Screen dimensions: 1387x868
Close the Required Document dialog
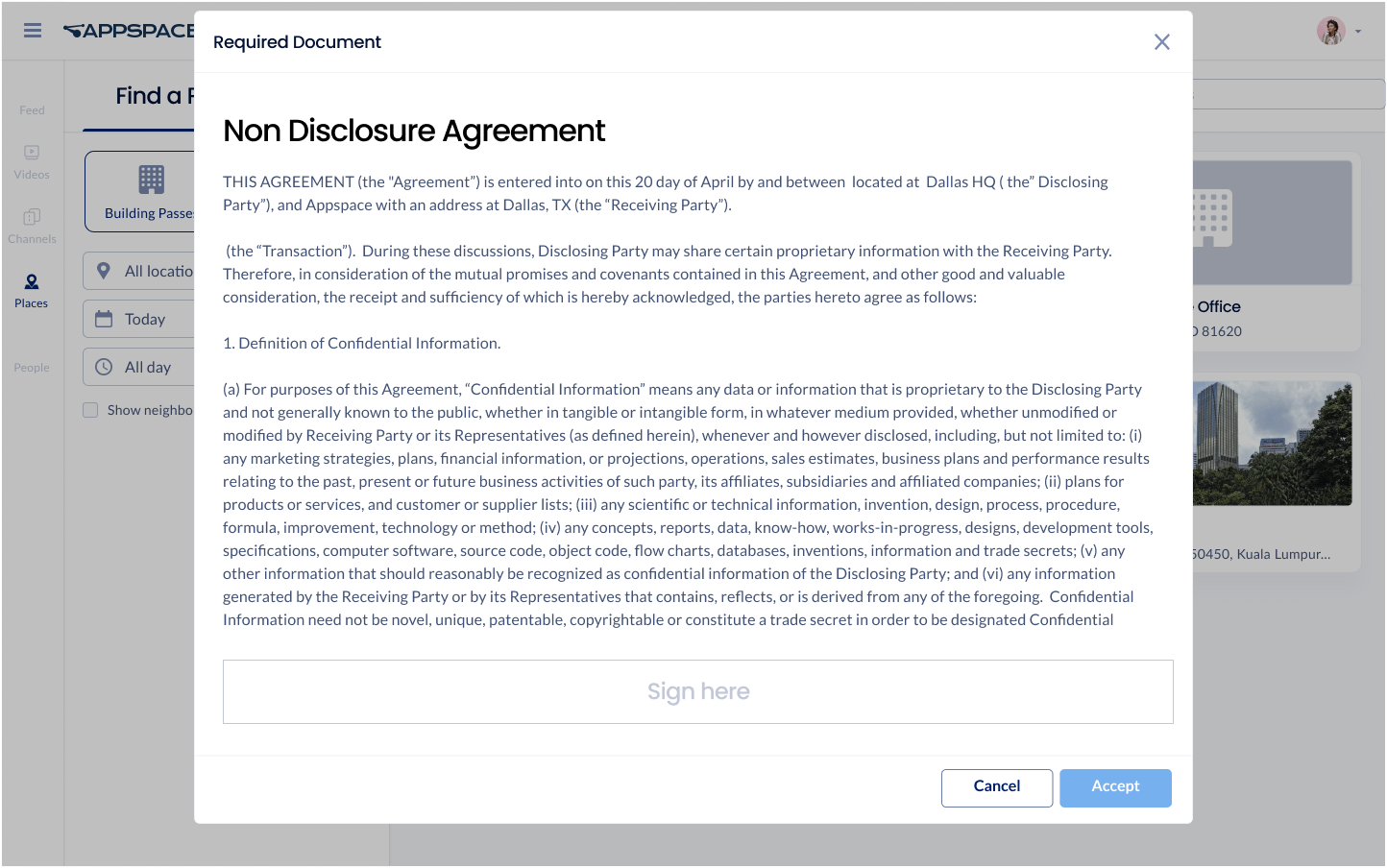1161,42
